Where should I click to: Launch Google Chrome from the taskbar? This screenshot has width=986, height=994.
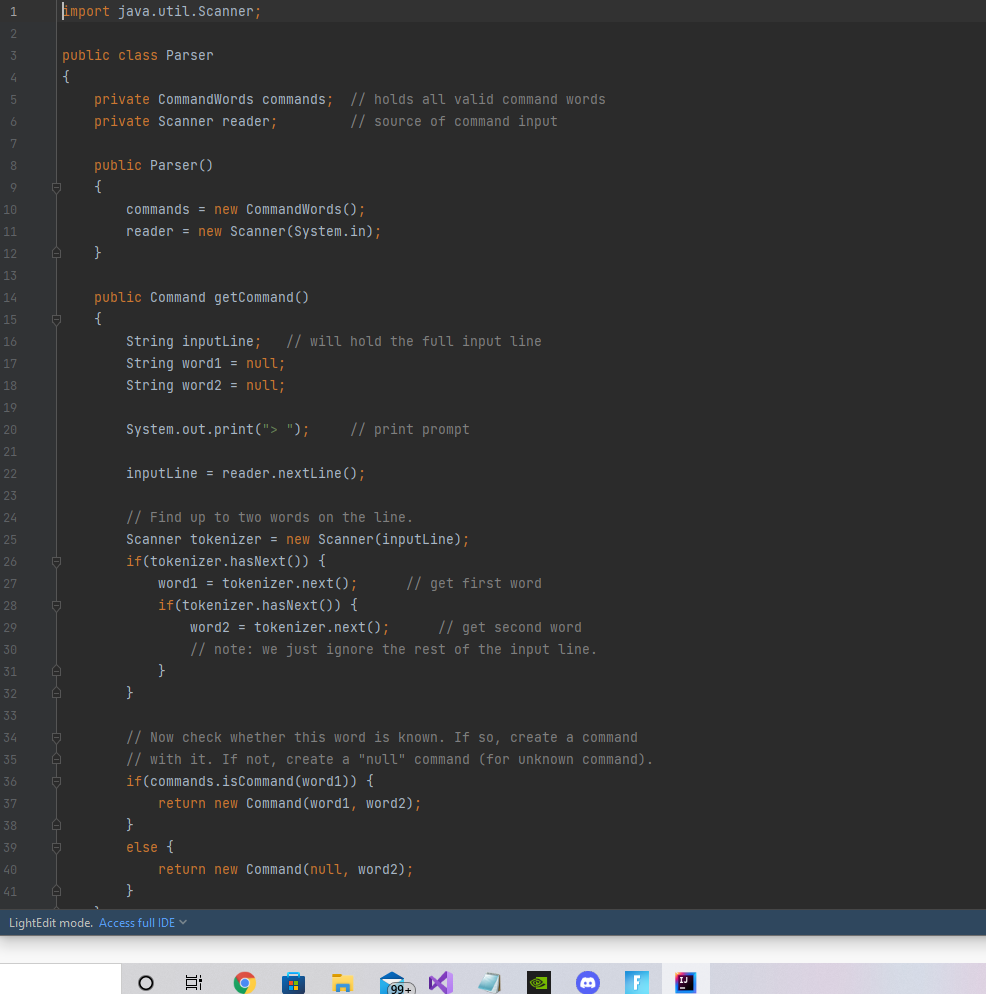coord(244,982)
